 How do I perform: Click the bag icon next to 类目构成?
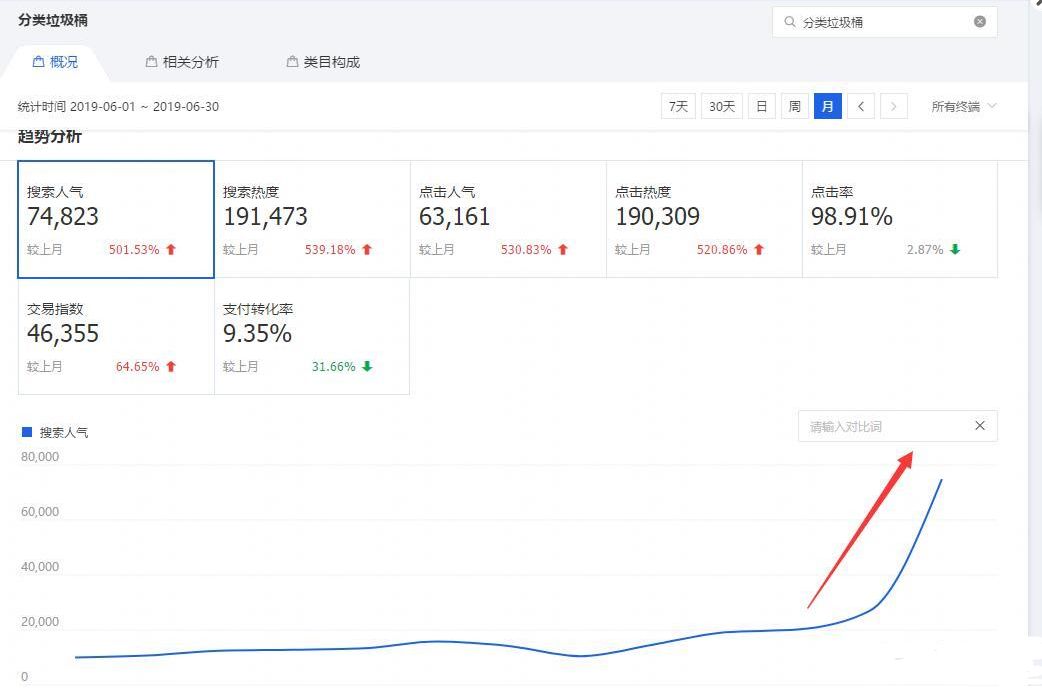(x=290, y=61)
